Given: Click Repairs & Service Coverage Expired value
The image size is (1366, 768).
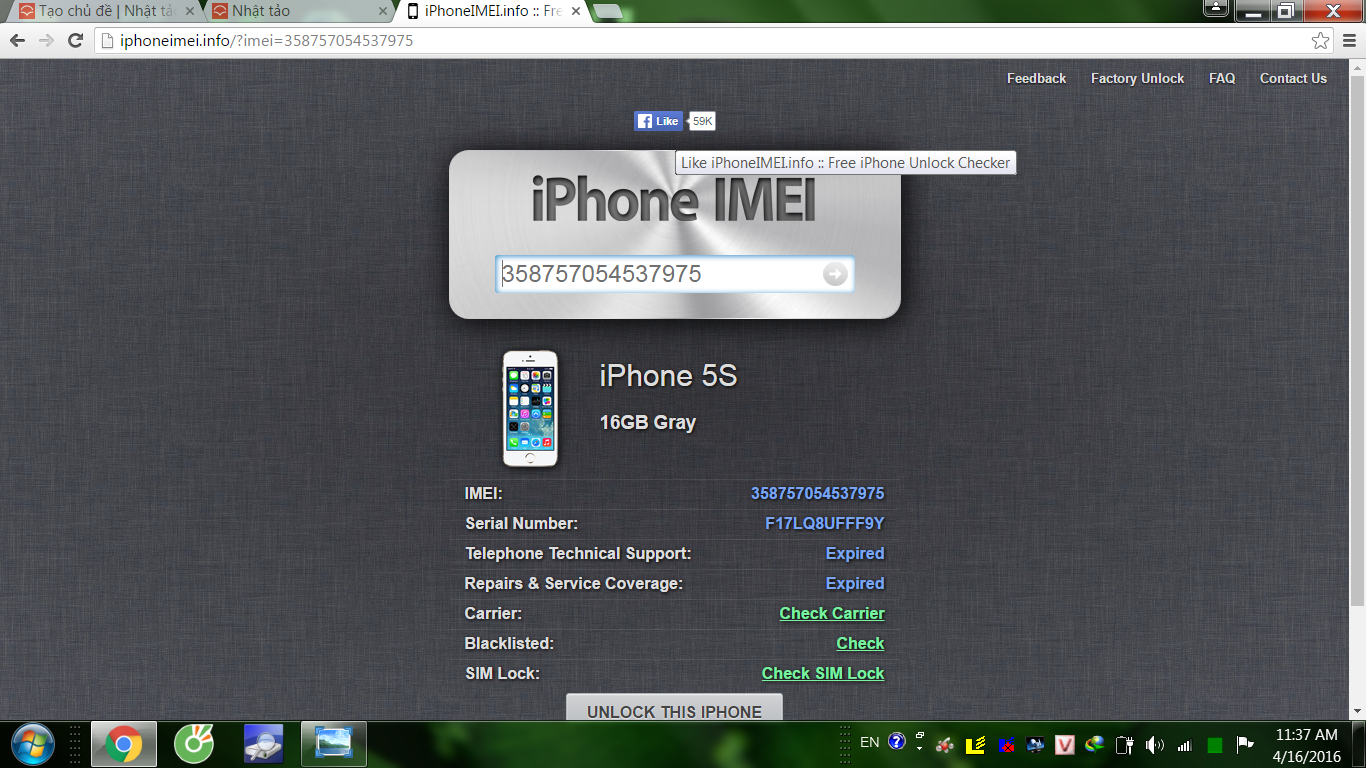Looking at the screenshot, I should click(855, 583).
